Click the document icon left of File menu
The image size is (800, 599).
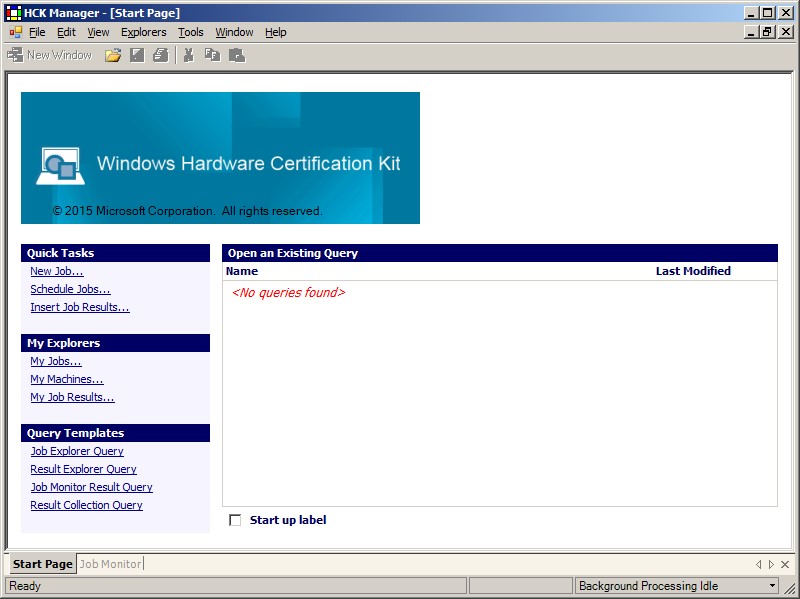pyautogui.click(x=16, y=33)
